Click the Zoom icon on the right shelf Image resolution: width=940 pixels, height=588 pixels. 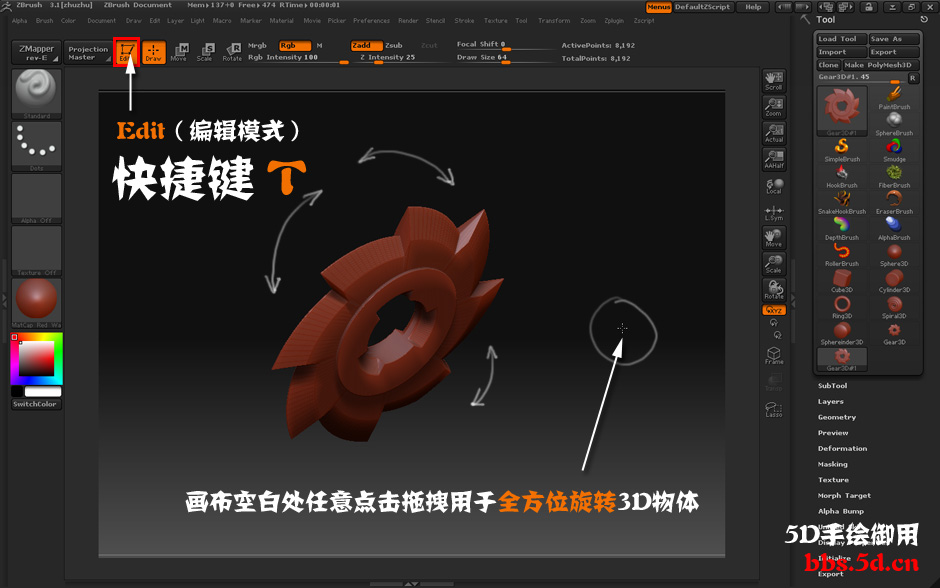pyautogui.click(x=774, y=107)
